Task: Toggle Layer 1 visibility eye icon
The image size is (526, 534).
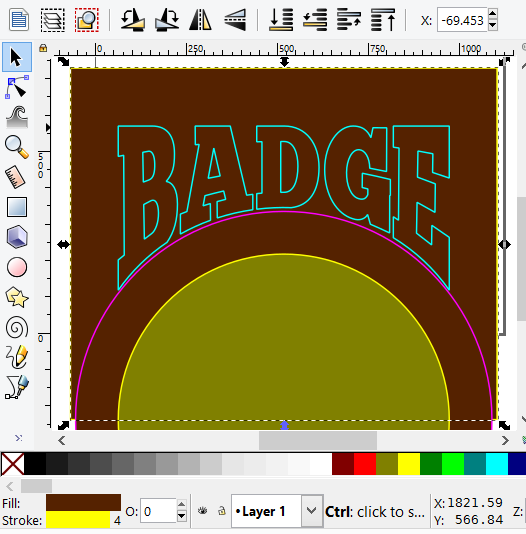Action: 203,511
